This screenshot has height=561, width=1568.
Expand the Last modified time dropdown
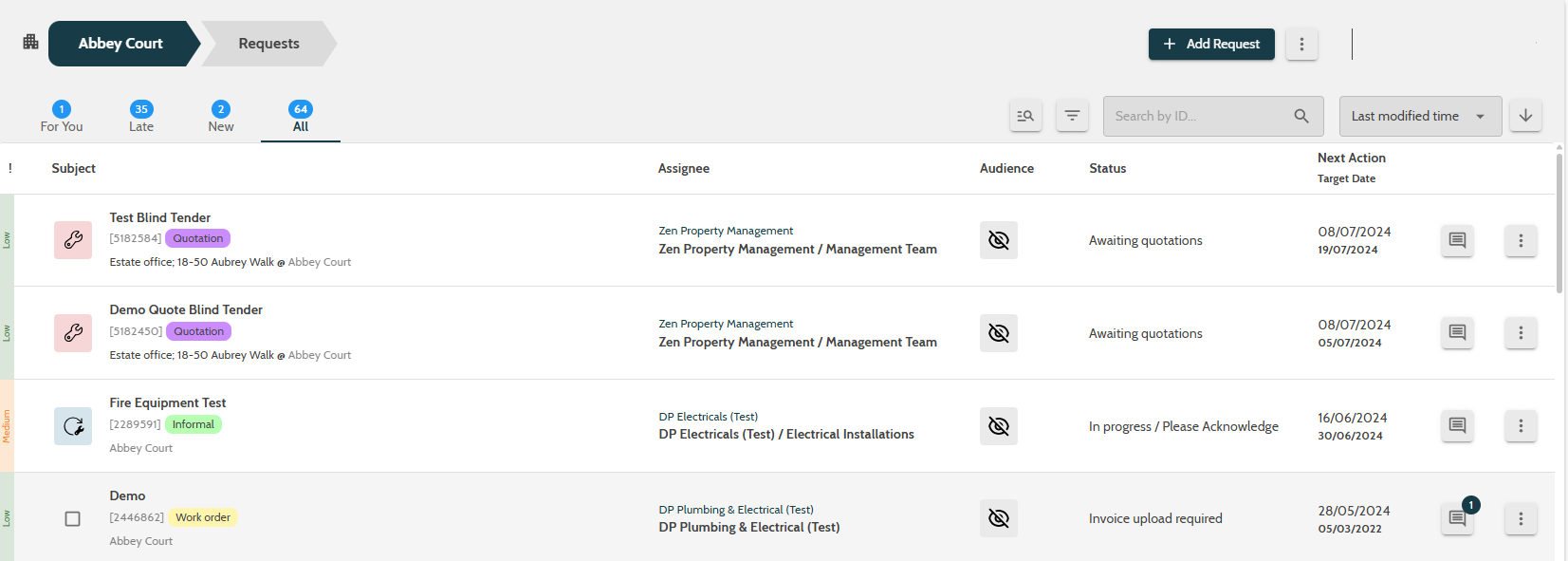[1420, 116]
